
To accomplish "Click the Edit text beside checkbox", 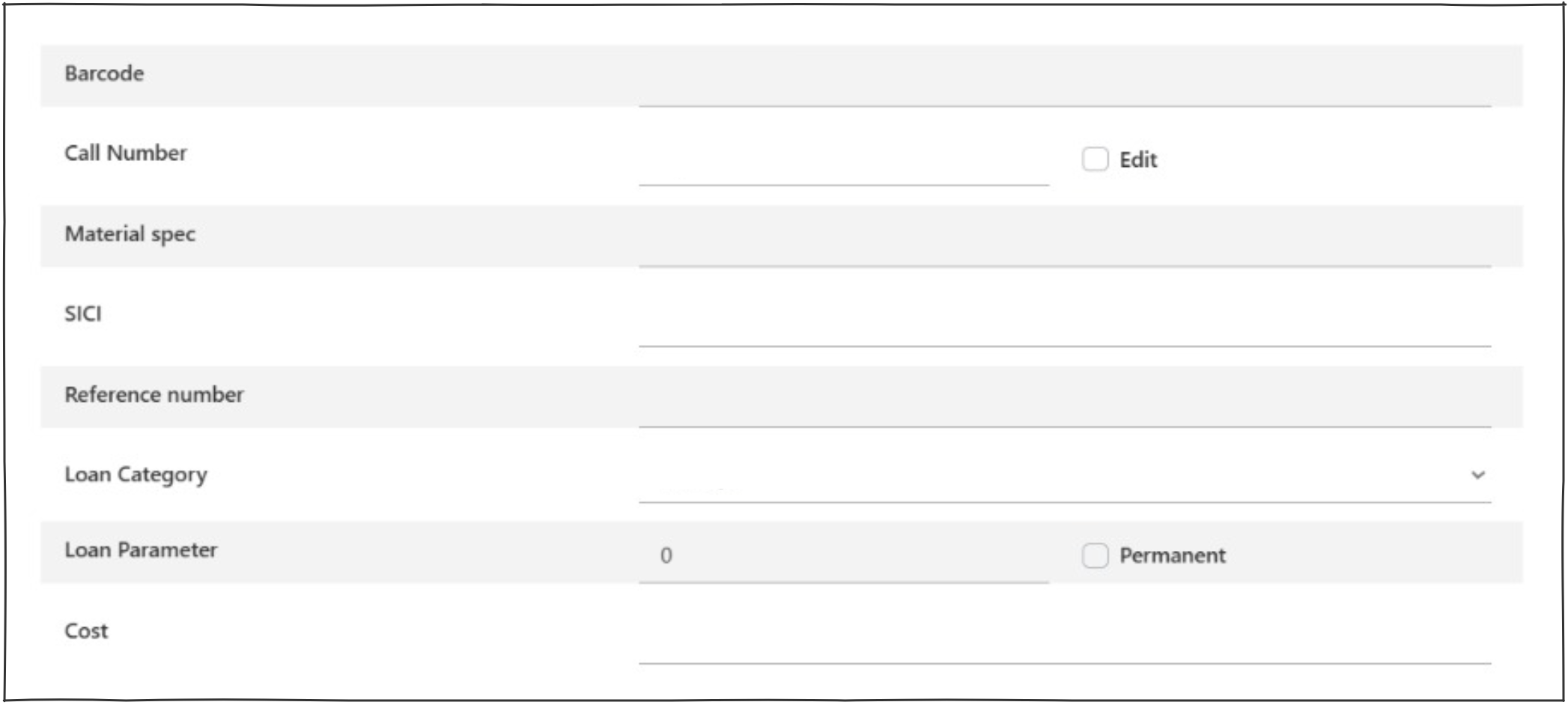I will pyautogui.click(x=1138, y=160).
